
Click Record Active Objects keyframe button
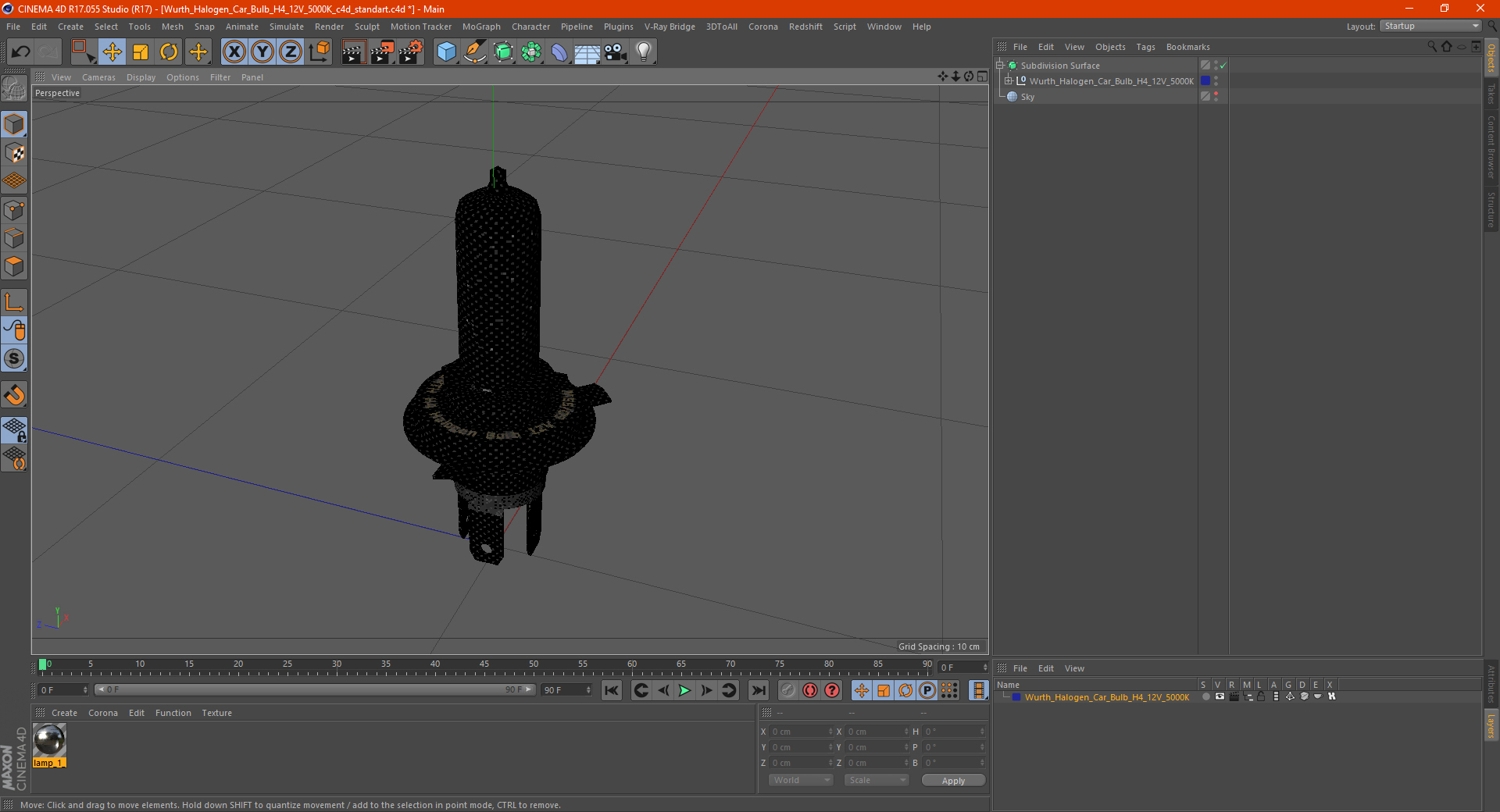pyautogui.click(x=788, y=690)
